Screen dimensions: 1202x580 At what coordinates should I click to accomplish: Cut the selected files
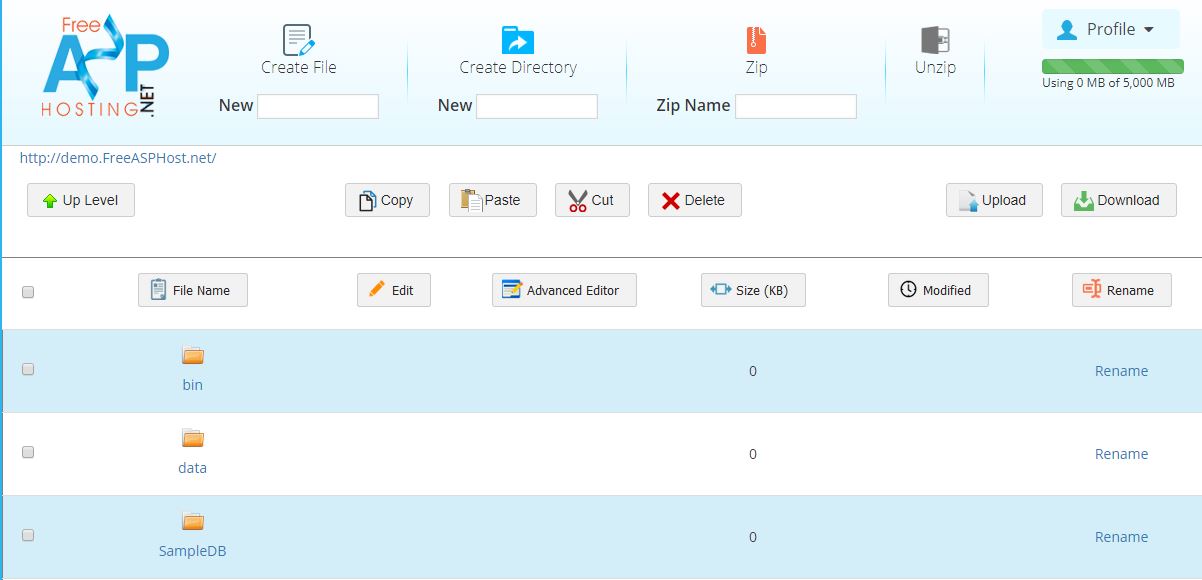point(592,200)
